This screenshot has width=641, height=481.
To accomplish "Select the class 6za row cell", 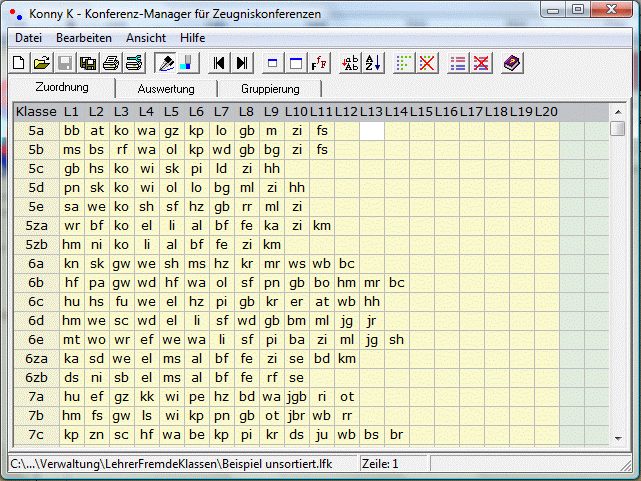I will 36,358.
